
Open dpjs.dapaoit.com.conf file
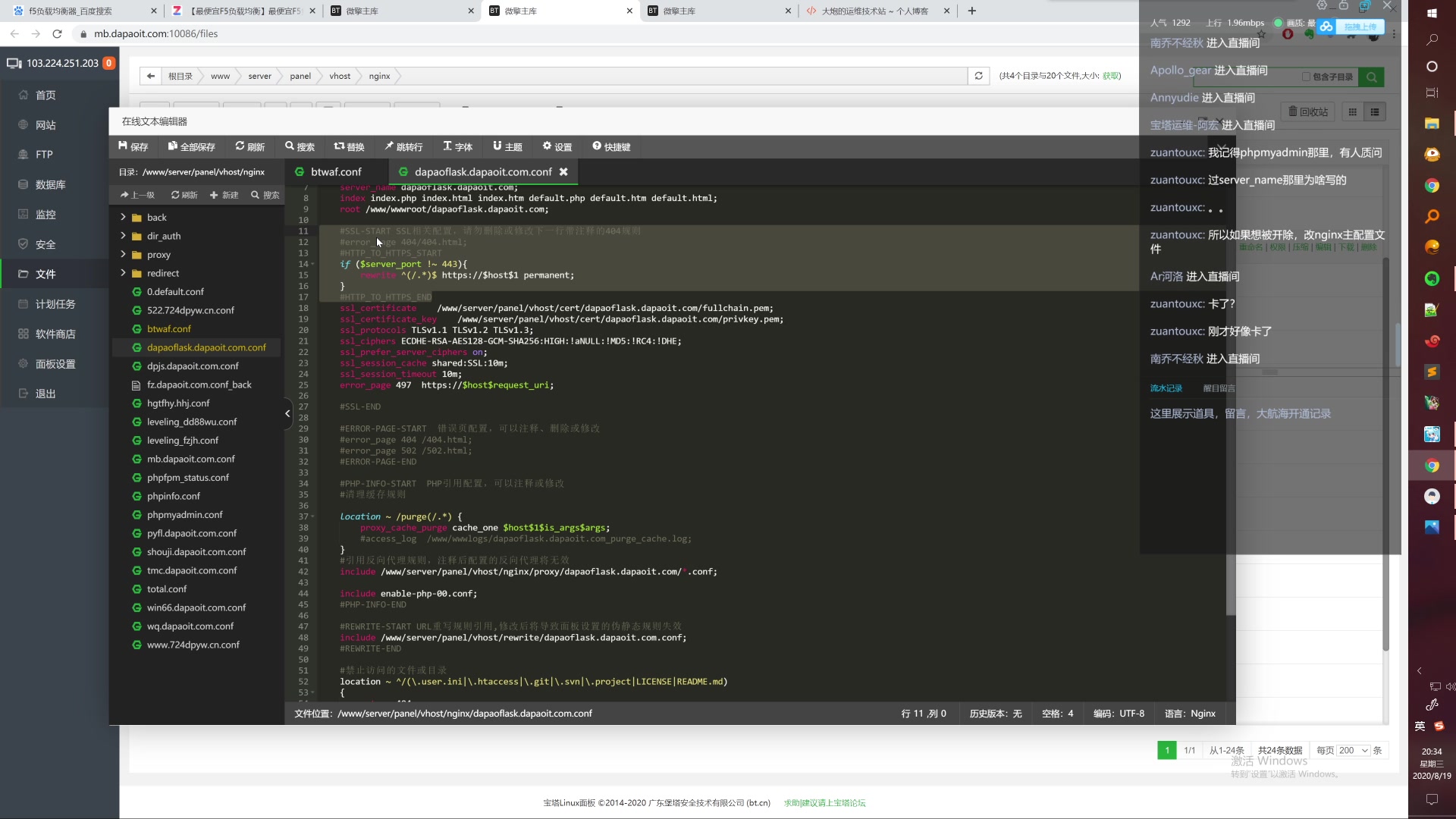(x=193, y=366)
